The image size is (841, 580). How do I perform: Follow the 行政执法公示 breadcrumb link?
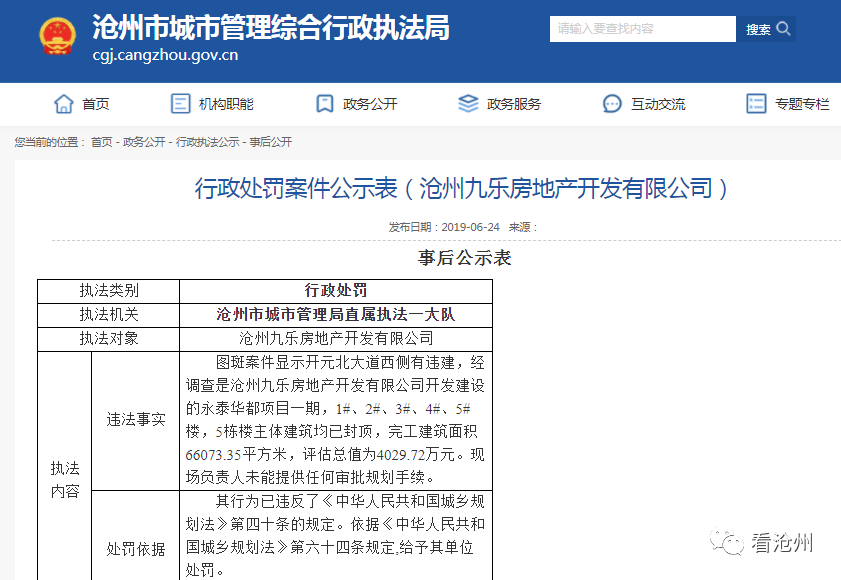[208, 142]
